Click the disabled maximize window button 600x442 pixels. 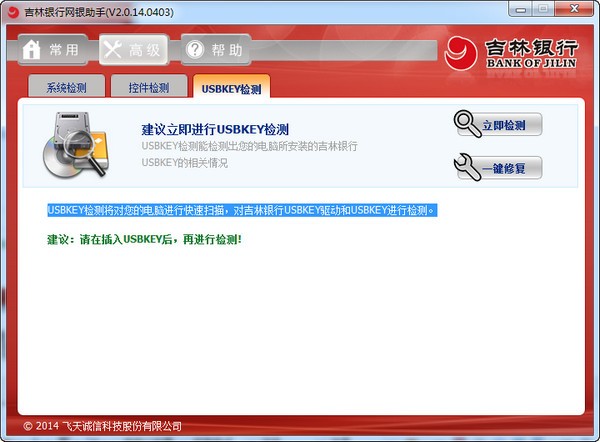[x=543, y=9]
